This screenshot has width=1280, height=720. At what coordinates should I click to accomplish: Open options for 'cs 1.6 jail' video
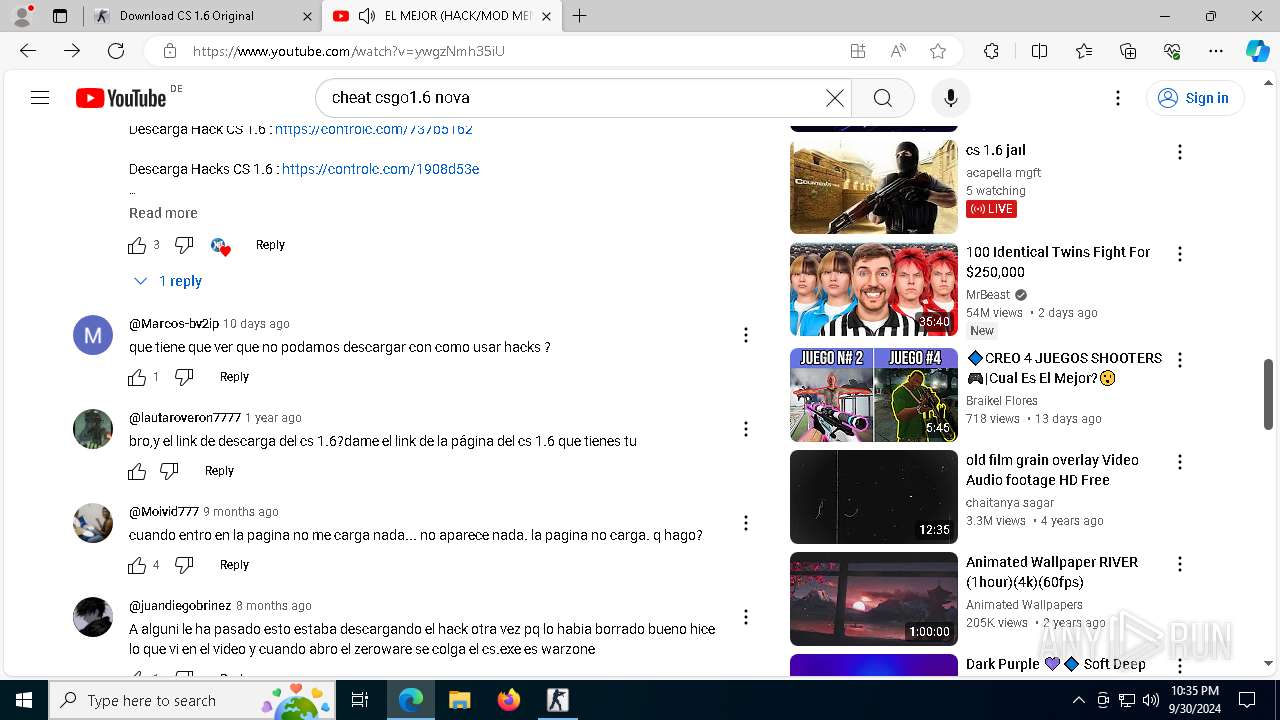tap(1180, 152)
